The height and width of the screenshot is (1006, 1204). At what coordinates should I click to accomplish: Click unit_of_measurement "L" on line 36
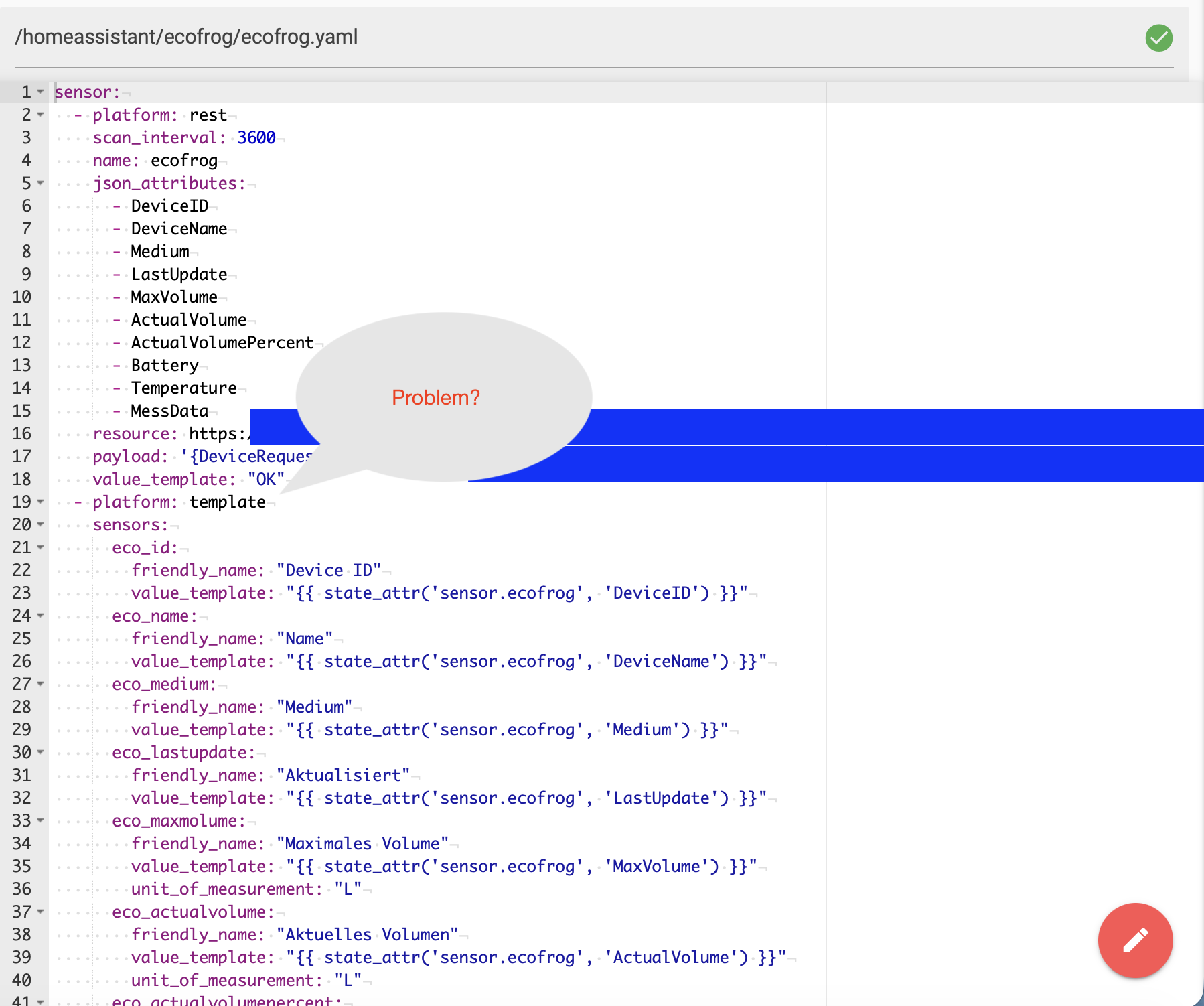(x=348, y=889)
